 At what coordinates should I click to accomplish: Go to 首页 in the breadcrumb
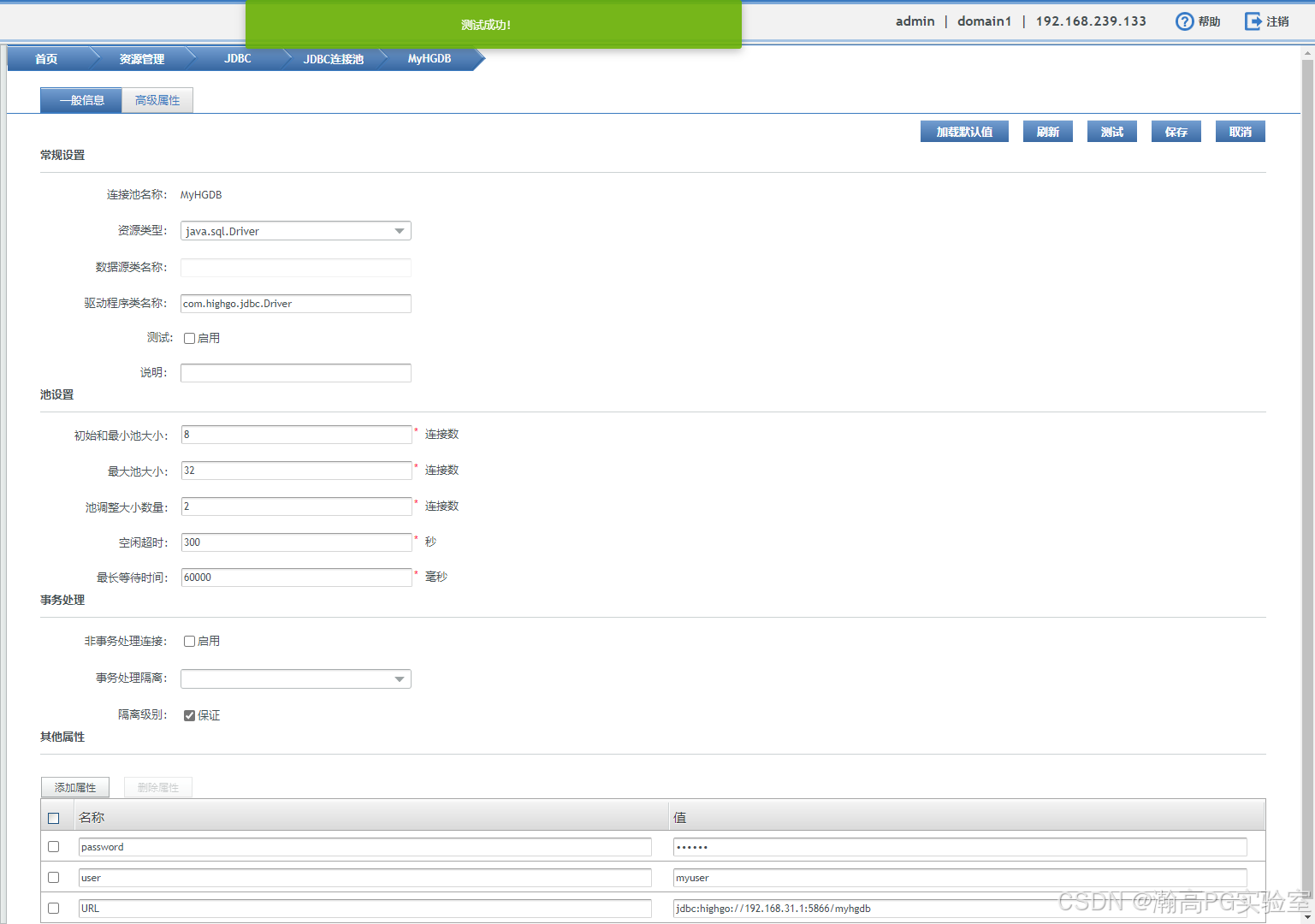(46, 59)
